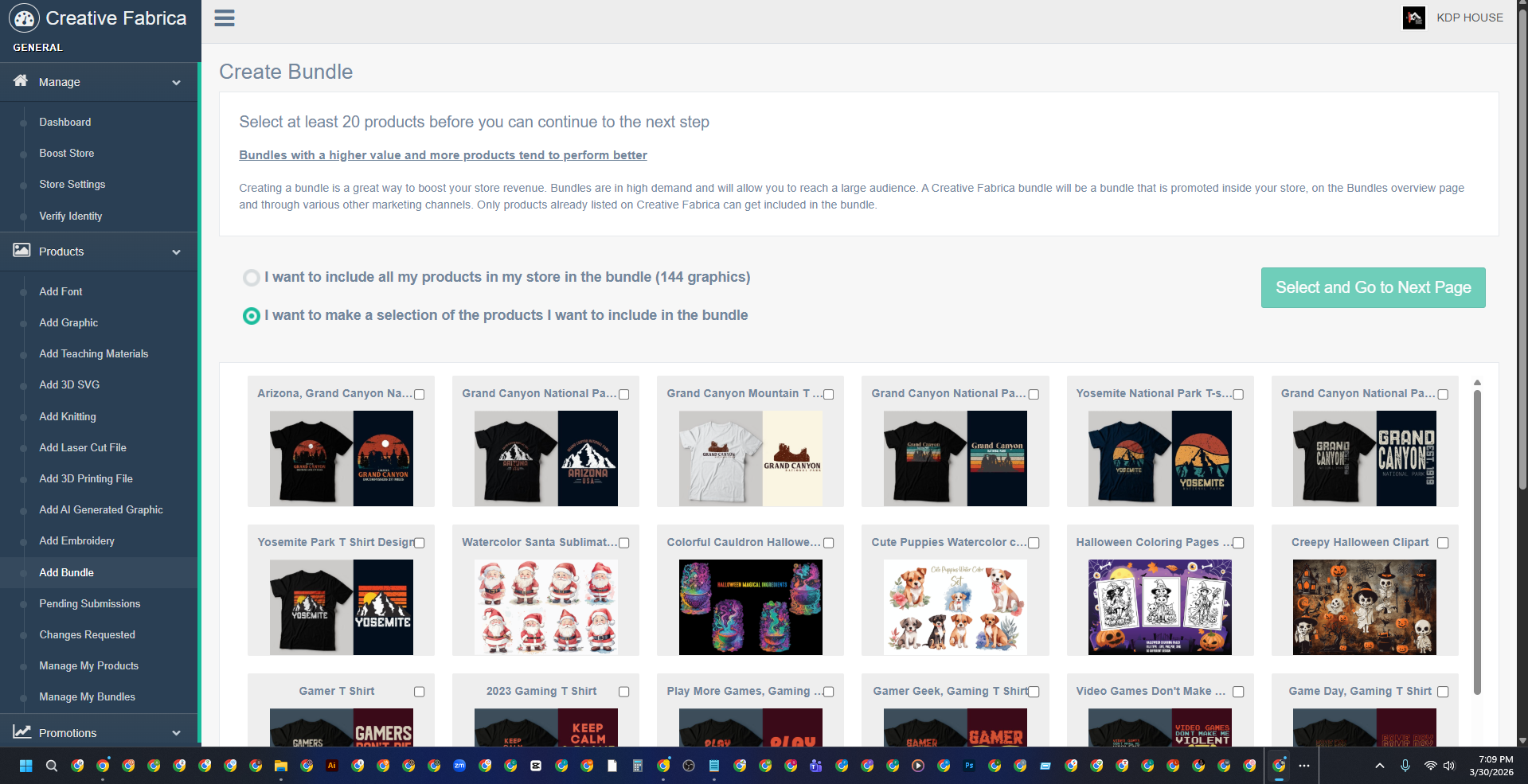Screen dimensions: 1528x784
Task: Click the Creative Fabrica logo icon
Action: (24, 18)
